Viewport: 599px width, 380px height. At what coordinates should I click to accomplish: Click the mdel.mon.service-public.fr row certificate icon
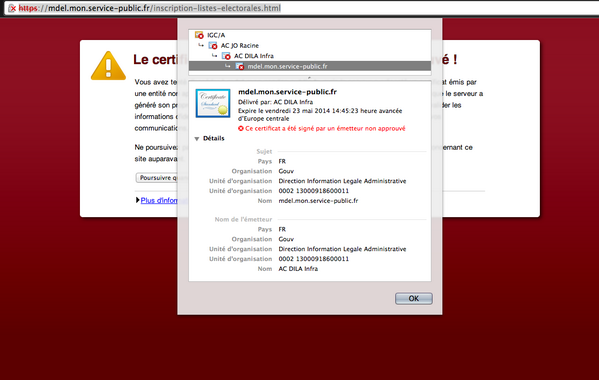pyautogui.click(x=240, y=66)
